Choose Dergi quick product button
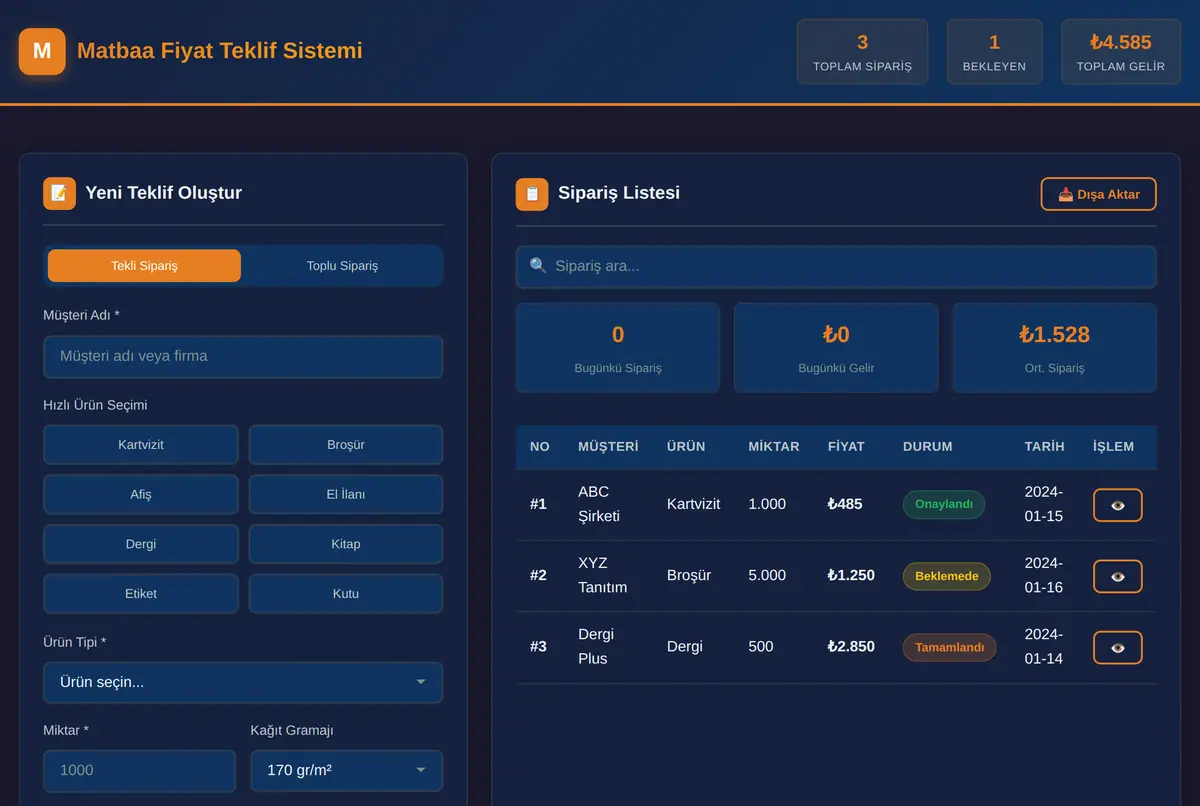 141,544
